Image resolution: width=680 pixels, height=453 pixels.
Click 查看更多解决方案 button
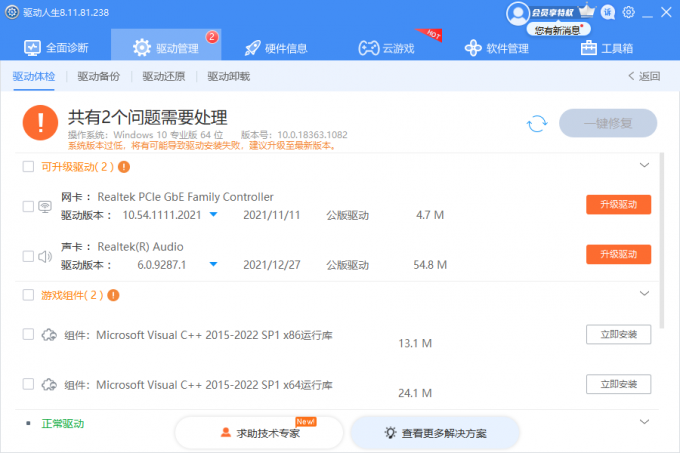click(x=435, y=433)
